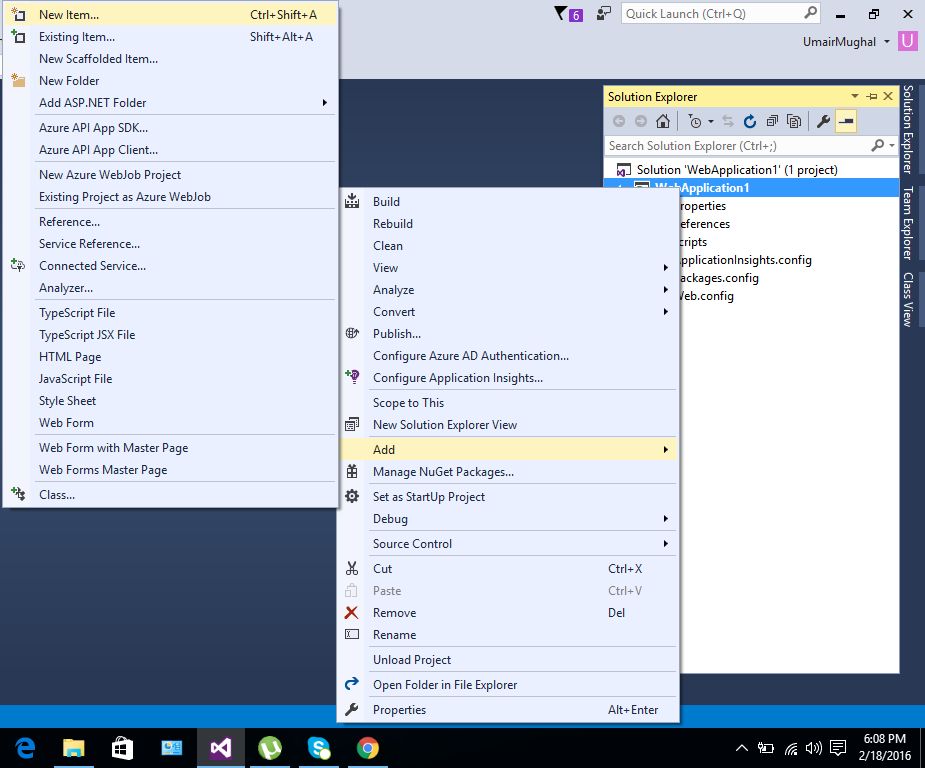Expand Add ASP.NET Folder submenu
Image resolution: width=925 pixels, height=768 pixels.
click(x=170, y=103)
